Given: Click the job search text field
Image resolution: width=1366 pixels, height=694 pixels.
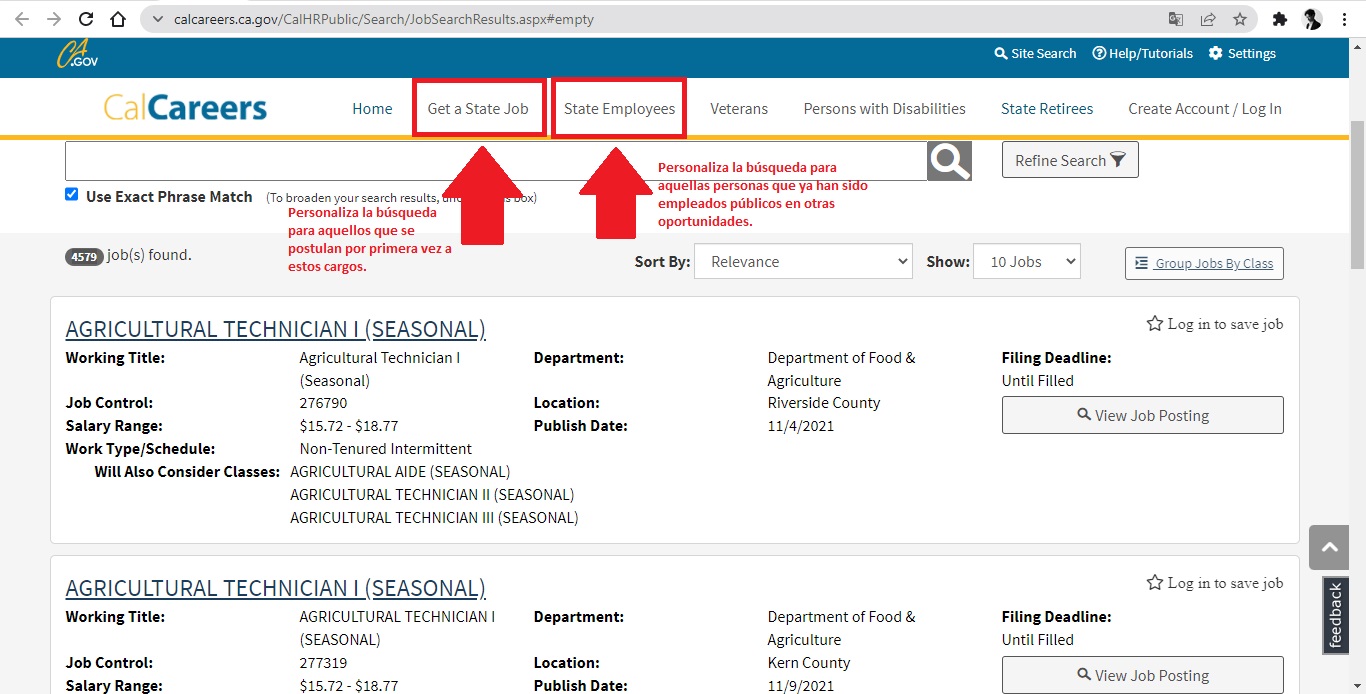Looking at the screenshot, I should [495, 161].
